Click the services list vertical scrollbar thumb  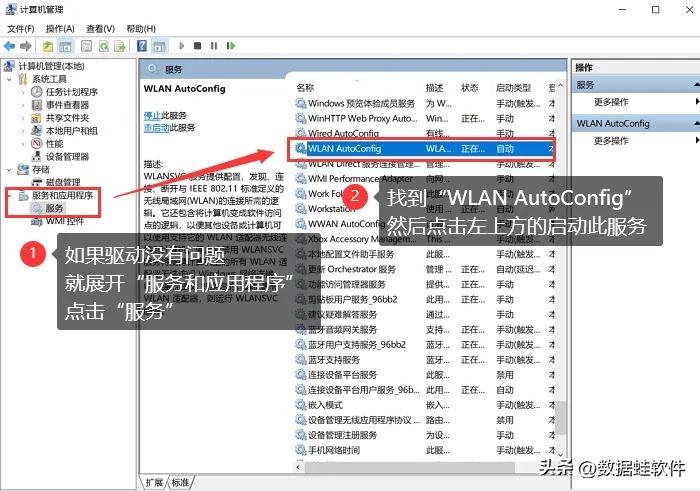[x=561, y=417]
